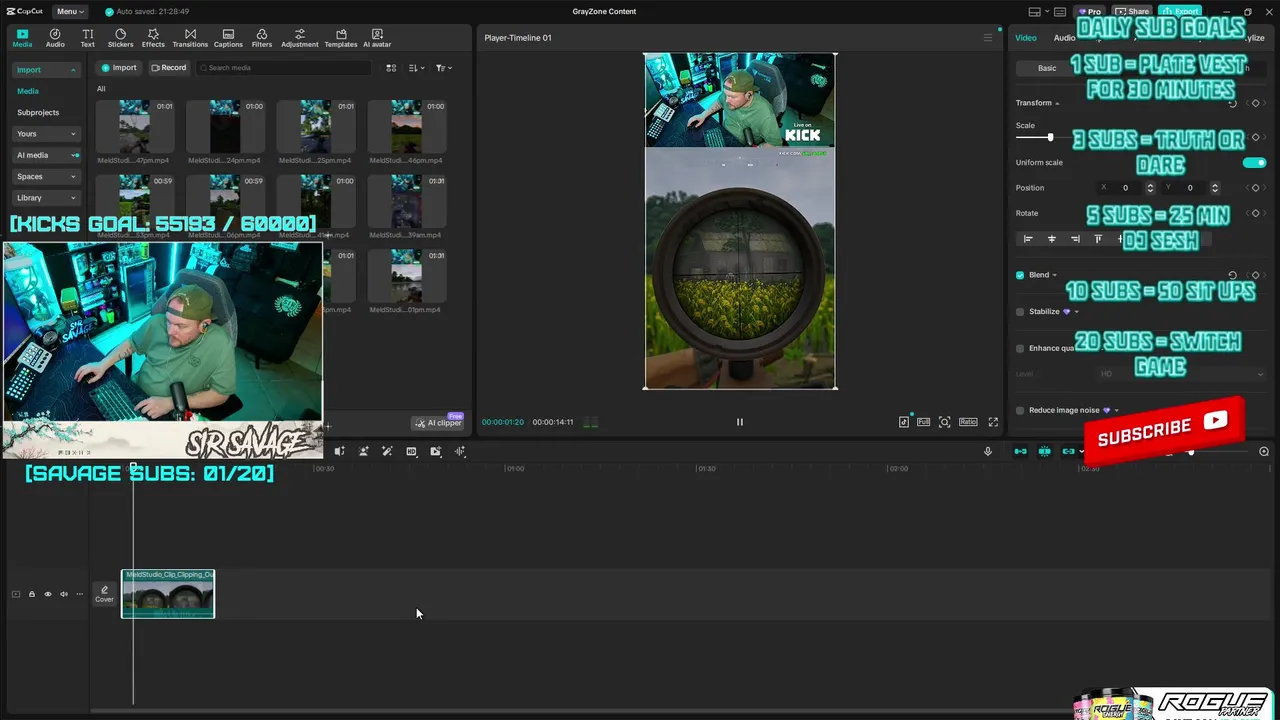Viewport: 1280px width, 720px height.
Task: Open the Filters panel
Action: 262,38
